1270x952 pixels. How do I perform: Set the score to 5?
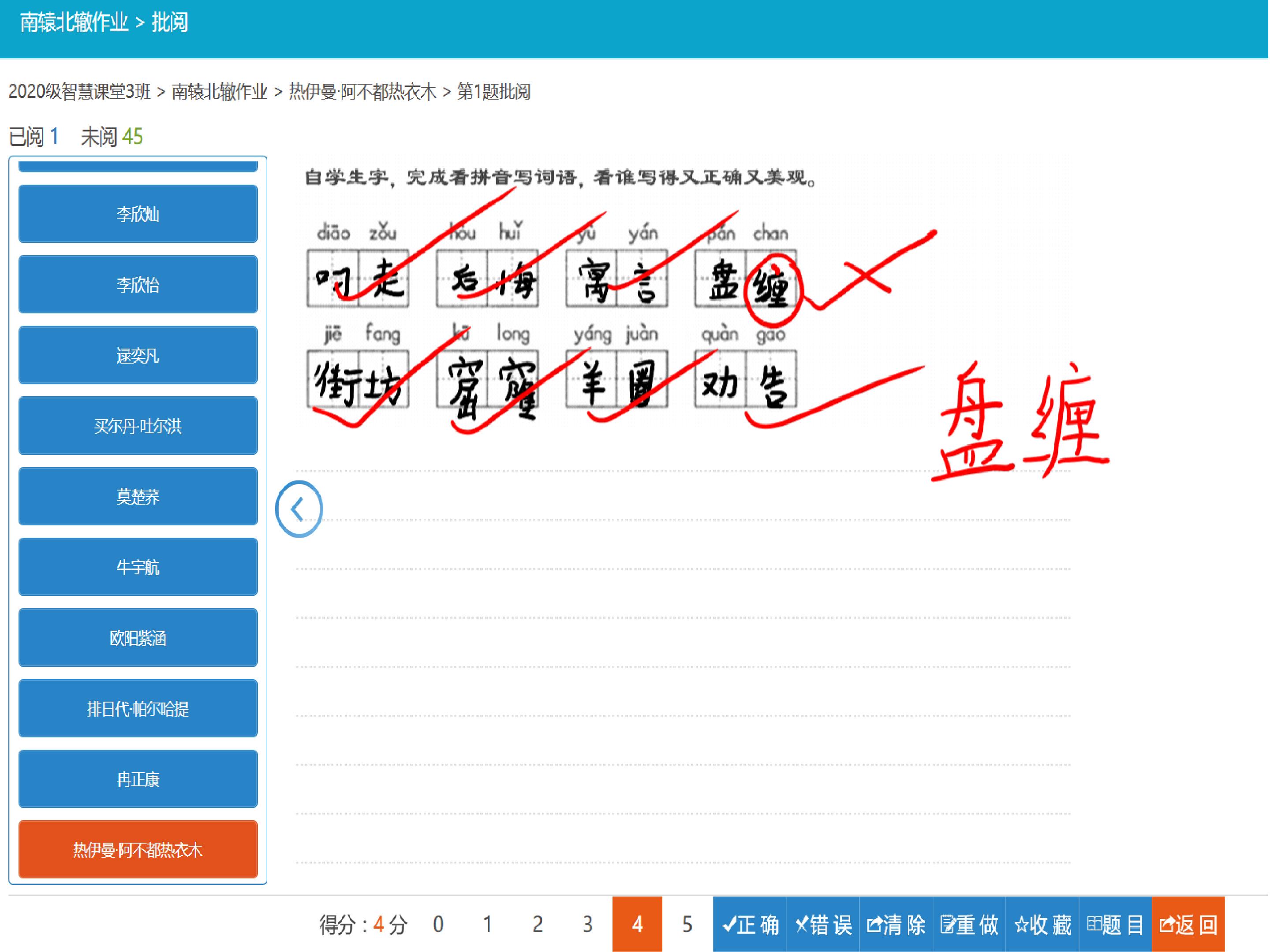[x=687, y=925]
